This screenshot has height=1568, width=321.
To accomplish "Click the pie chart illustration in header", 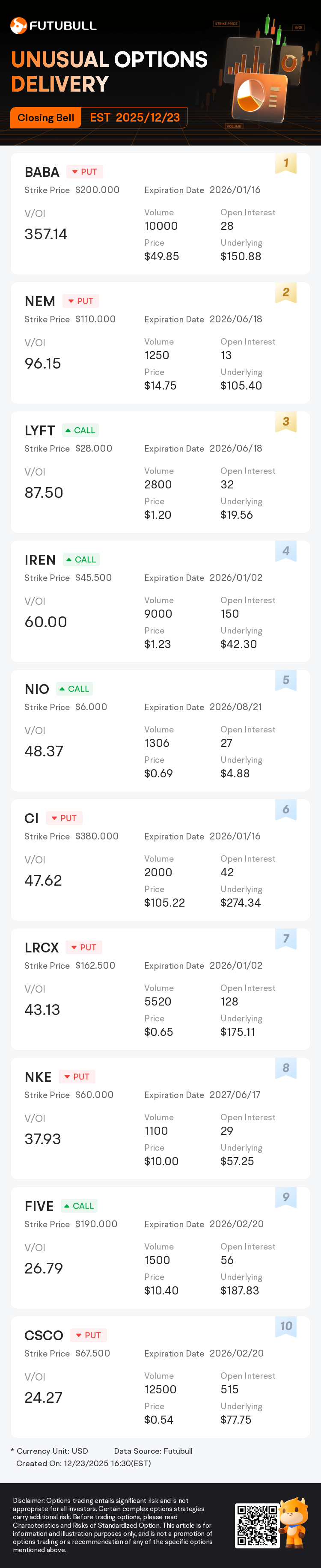I will tap(250, 95).
